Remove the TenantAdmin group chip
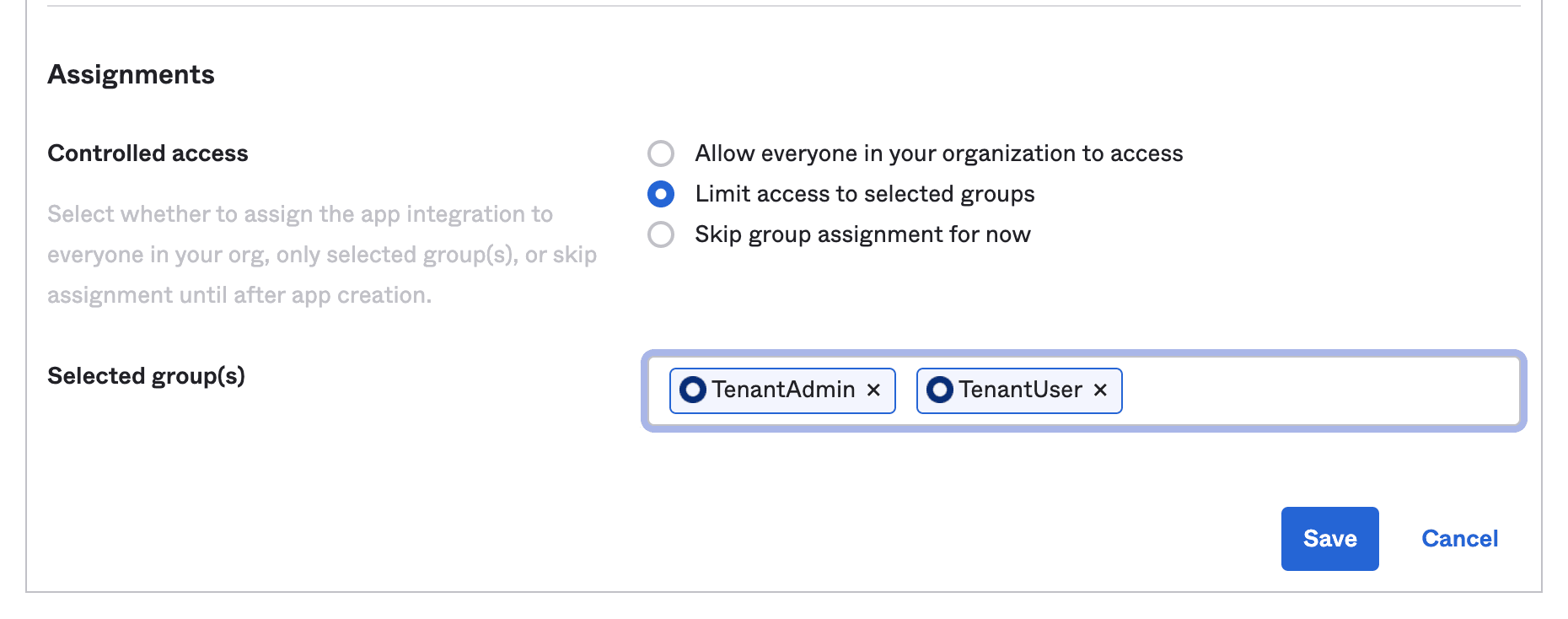 (x=873, y=390)
